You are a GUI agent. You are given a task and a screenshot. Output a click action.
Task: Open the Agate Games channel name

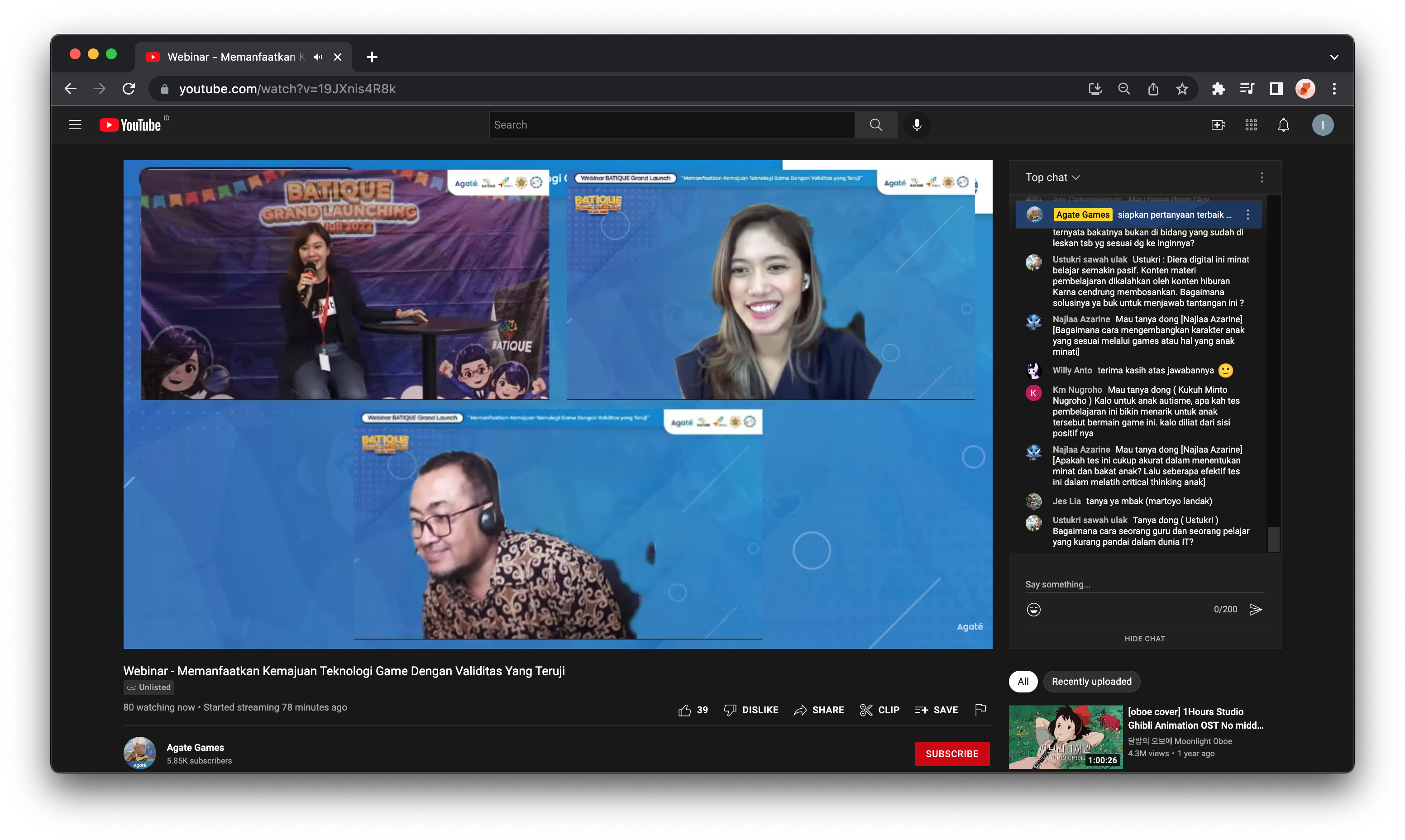click(195, 747)
